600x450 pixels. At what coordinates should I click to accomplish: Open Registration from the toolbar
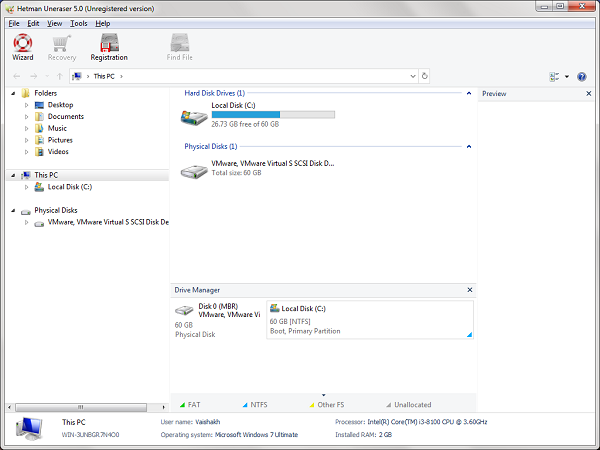point(109,47)
